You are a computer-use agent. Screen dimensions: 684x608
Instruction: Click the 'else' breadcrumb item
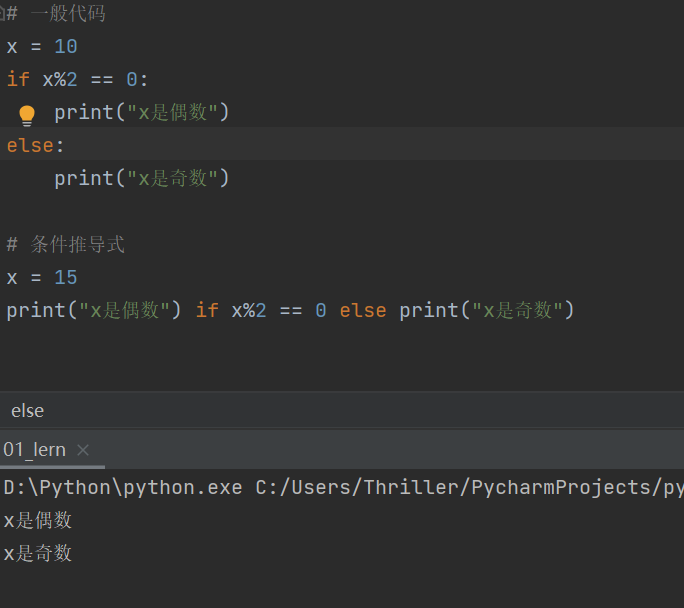click(x=27, y=411)
